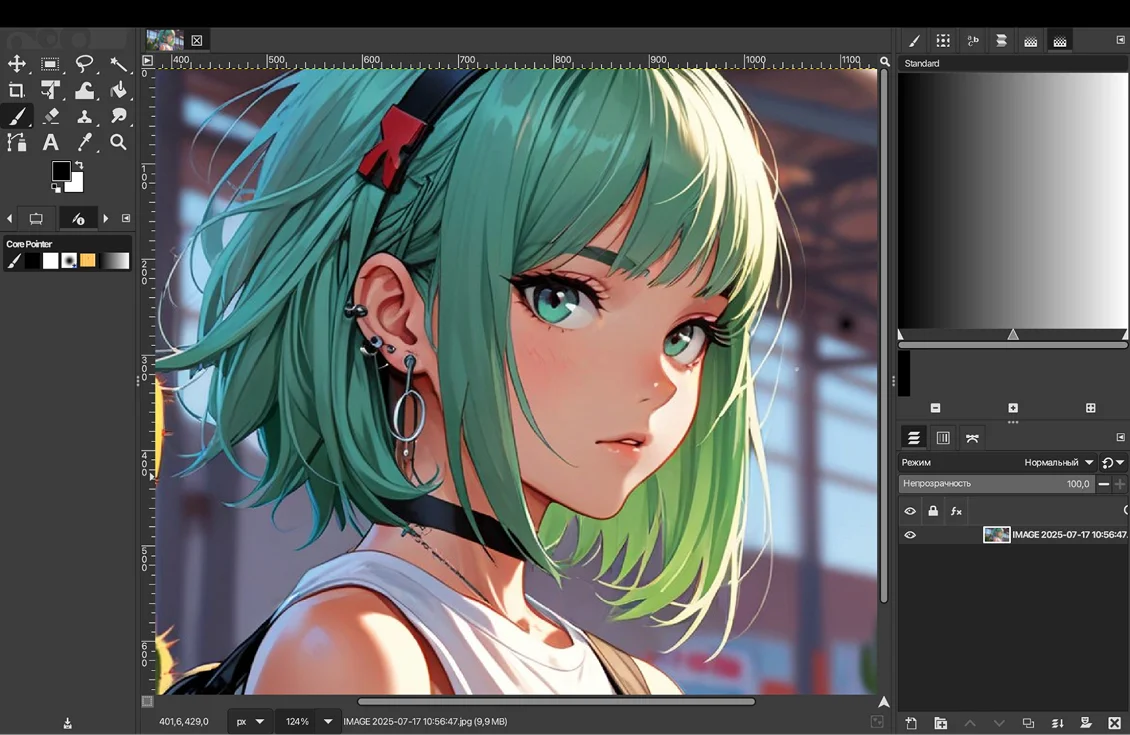This screenshot has width=1130, height=735.
Task: Pick the Bucket Fill tool
Action: 119,91
